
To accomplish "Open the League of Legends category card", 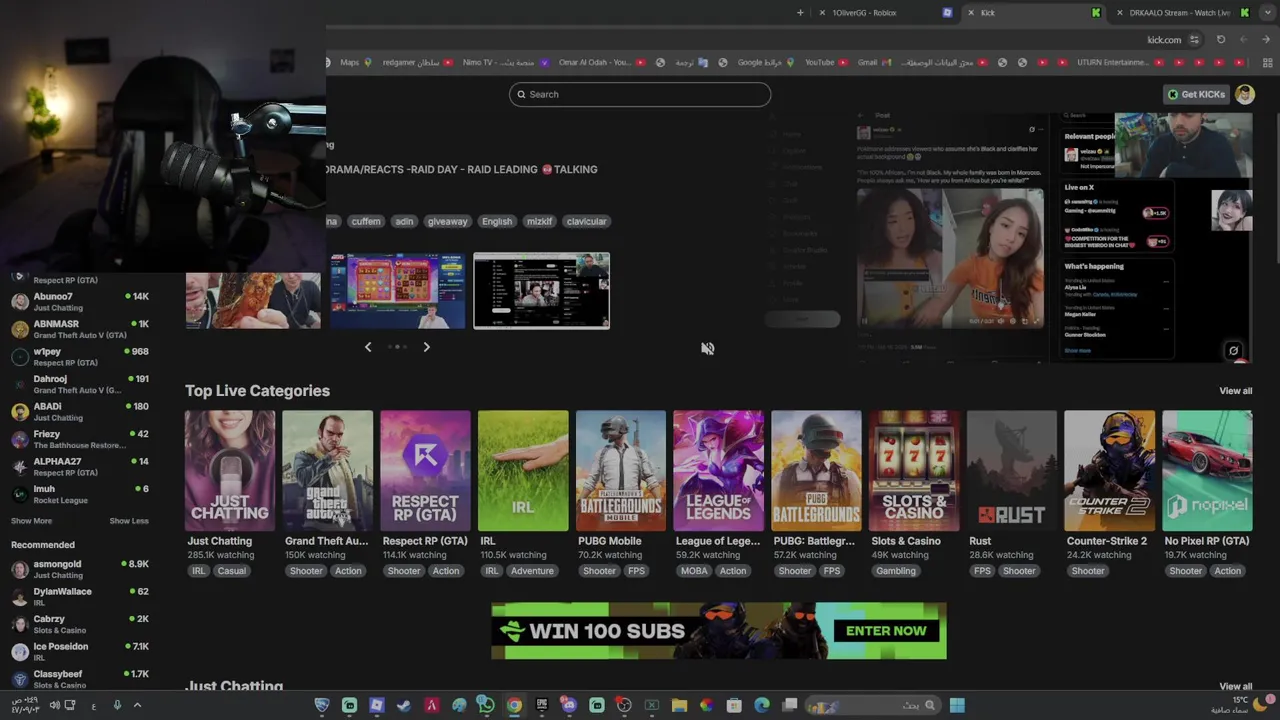I will pos(718,471).
